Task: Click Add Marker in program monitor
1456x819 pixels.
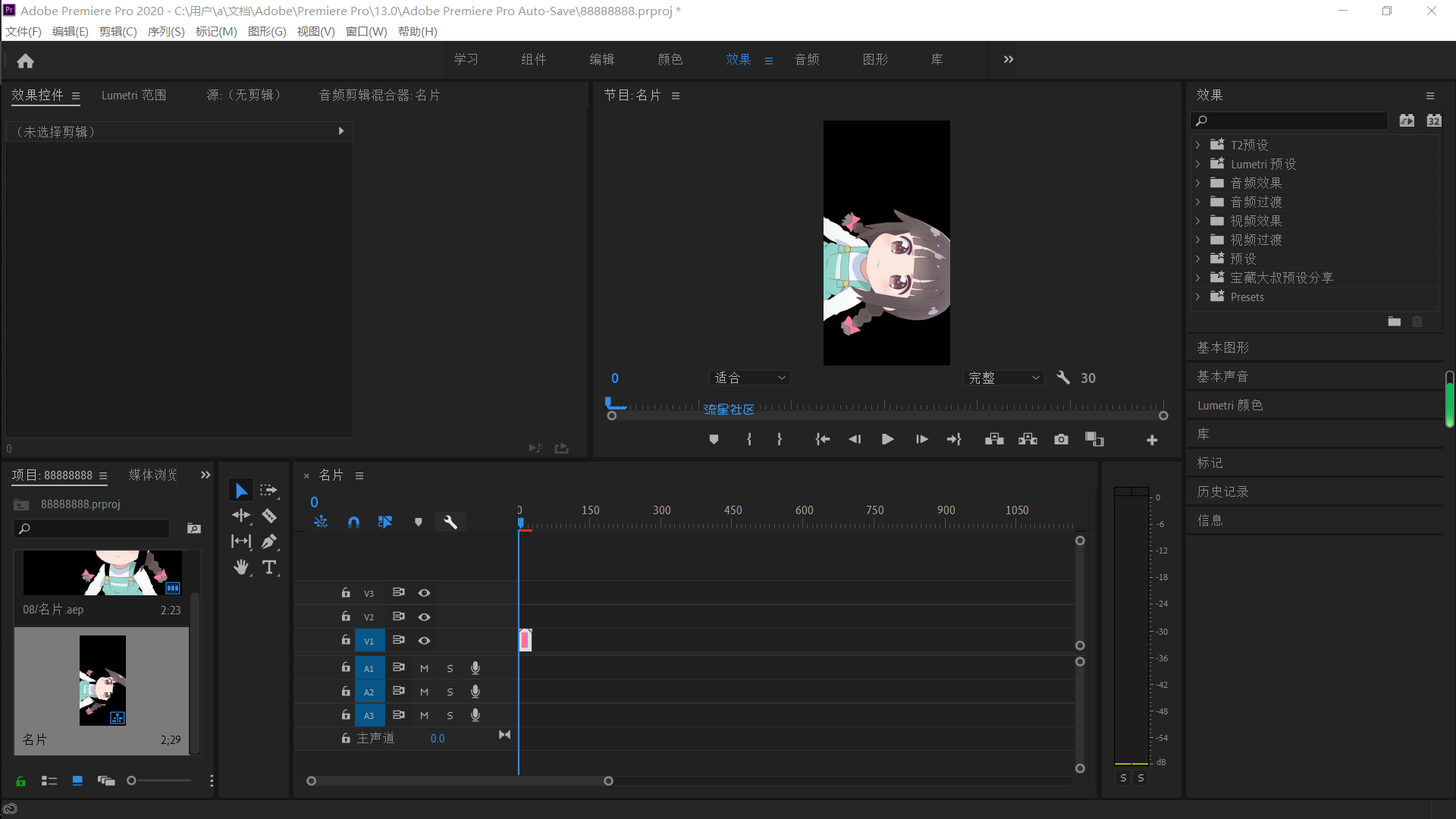Action: click(714, 440)
